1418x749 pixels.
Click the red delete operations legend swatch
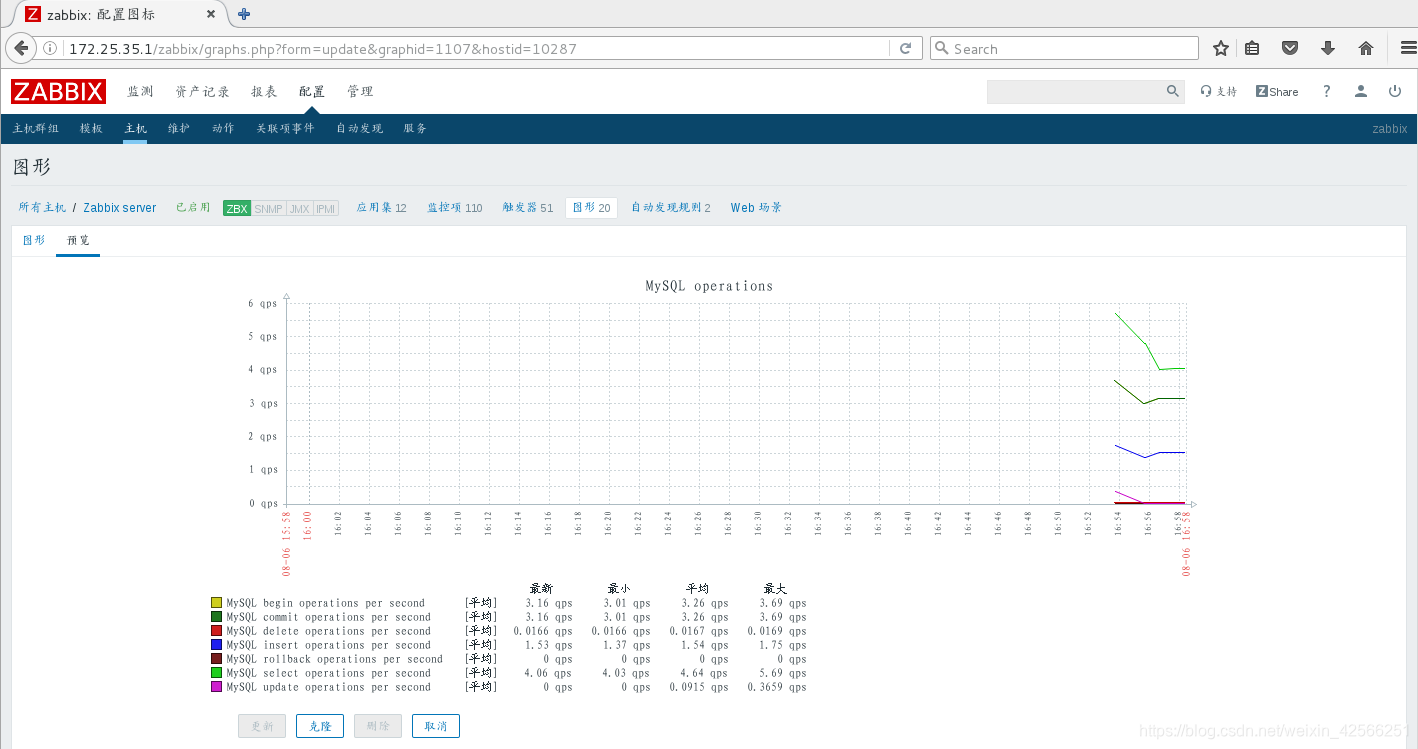tap(216, 631)
